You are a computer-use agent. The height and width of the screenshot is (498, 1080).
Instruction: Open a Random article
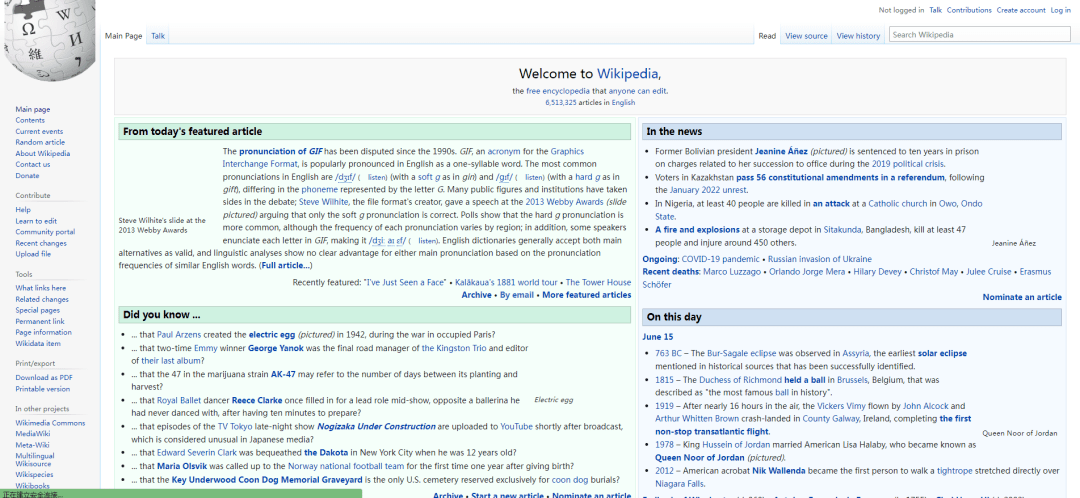coord(40,143)
